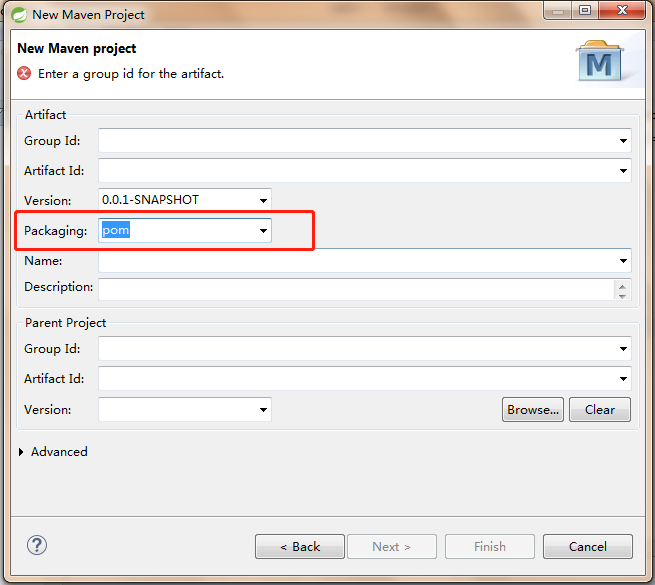Click the help question mark icon

(37, 545)
